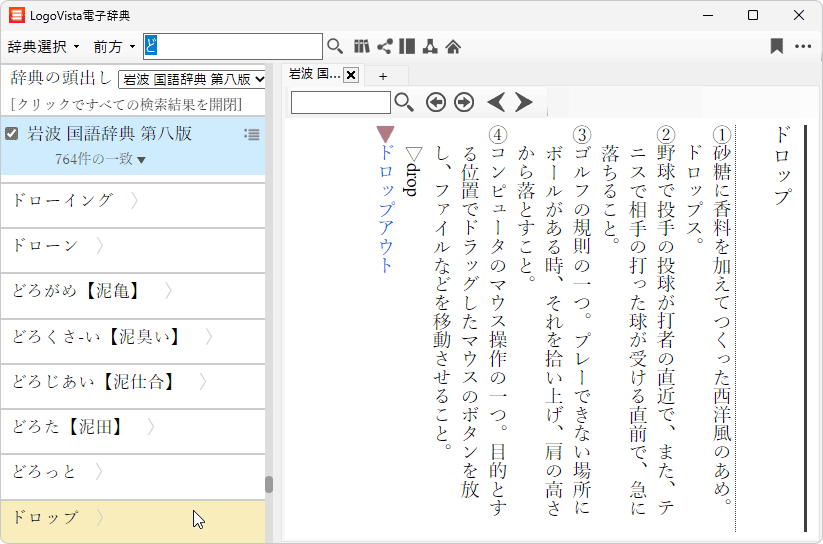Open the 前方 search mode dropdown

click(x=114, y=46)
